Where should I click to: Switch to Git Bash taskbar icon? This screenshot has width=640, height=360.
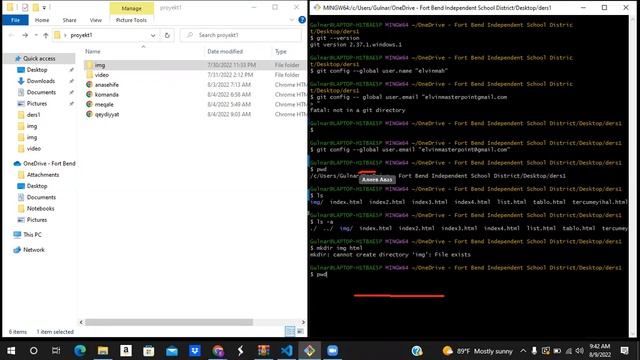tap(310, 351)
